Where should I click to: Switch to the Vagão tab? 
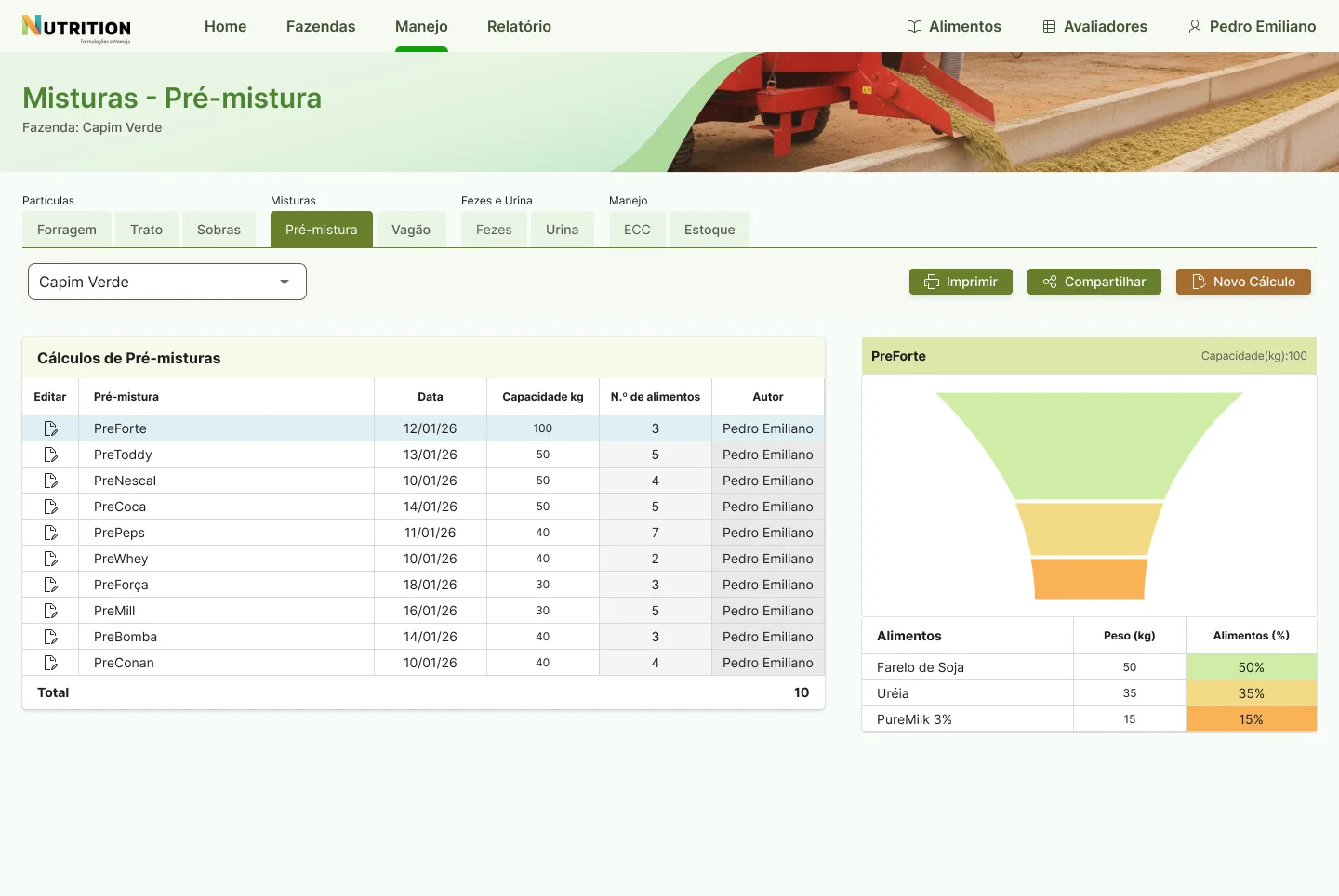coord(411,230)
